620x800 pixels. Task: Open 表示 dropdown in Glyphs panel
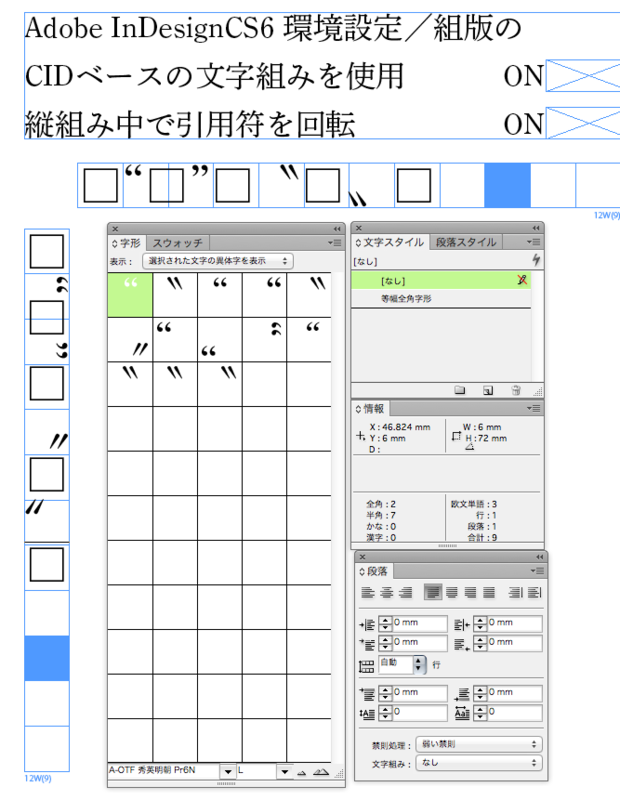tap(218, 261)
